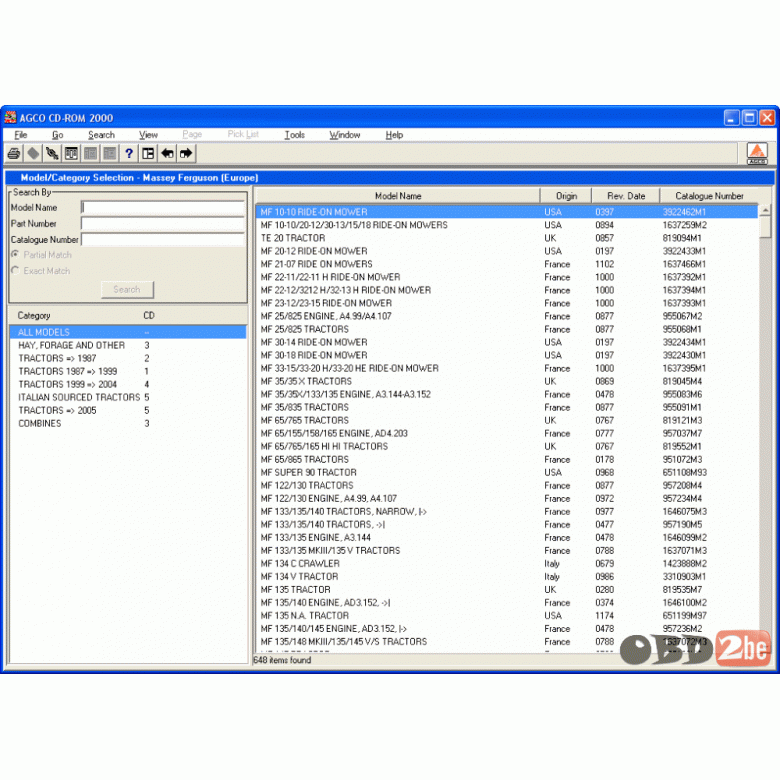Select MF 65/765 TRACTORS row
This screenshot has width=780, height=780.
click(506, 420)
